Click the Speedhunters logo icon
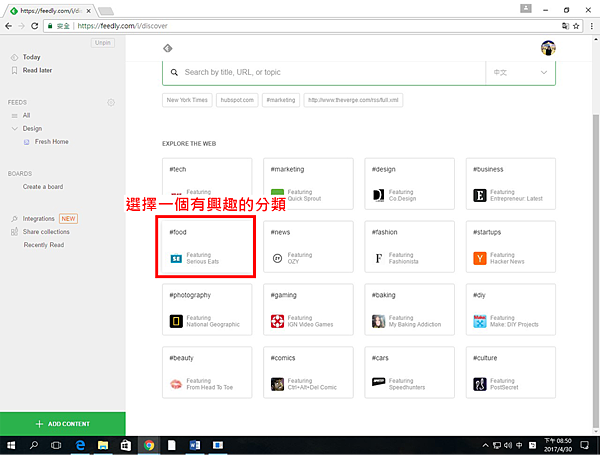Viewport: 600px width, 458px height. (x=378, y=382)
